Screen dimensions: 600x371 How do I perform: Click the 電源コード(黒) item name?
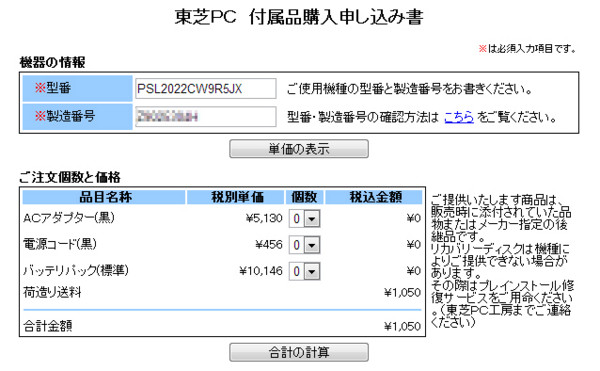click(x=60, y=244)
